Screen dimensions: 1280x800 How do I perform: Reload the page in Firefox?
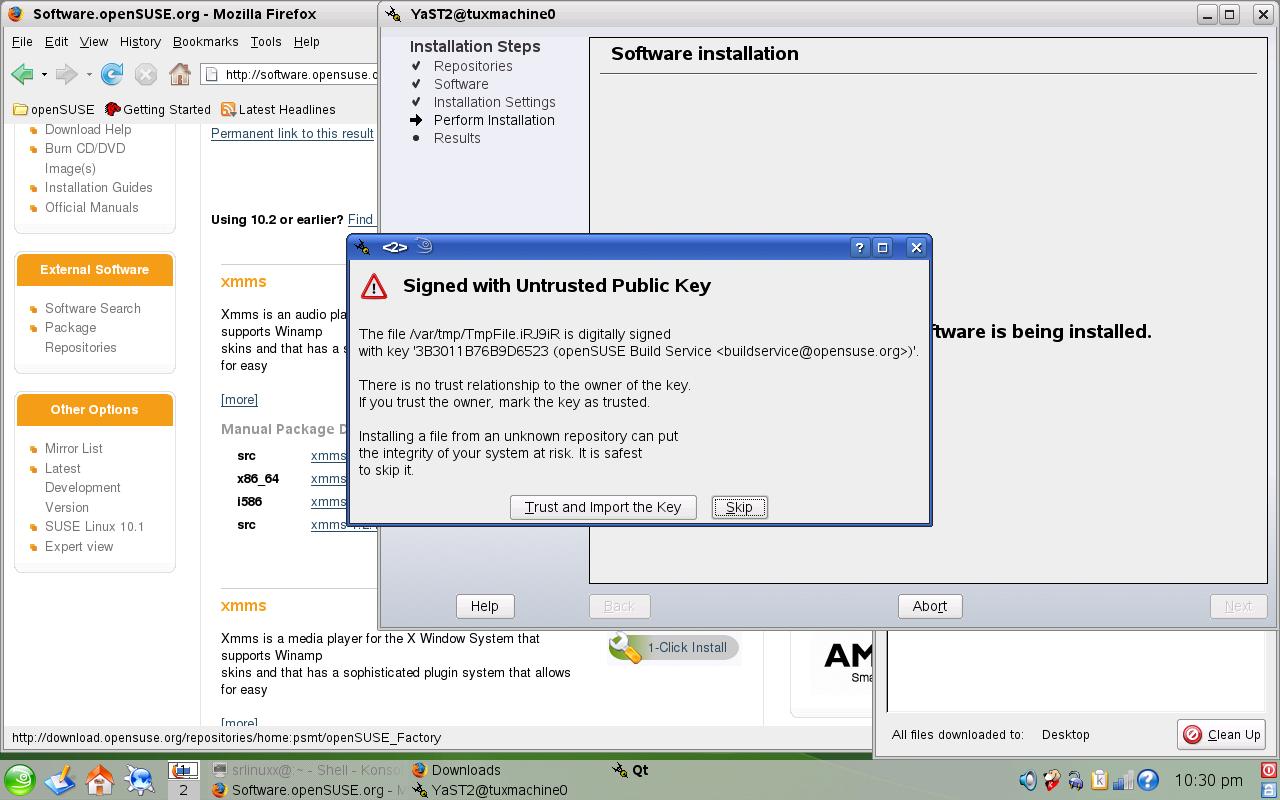(x=112, y=74)
